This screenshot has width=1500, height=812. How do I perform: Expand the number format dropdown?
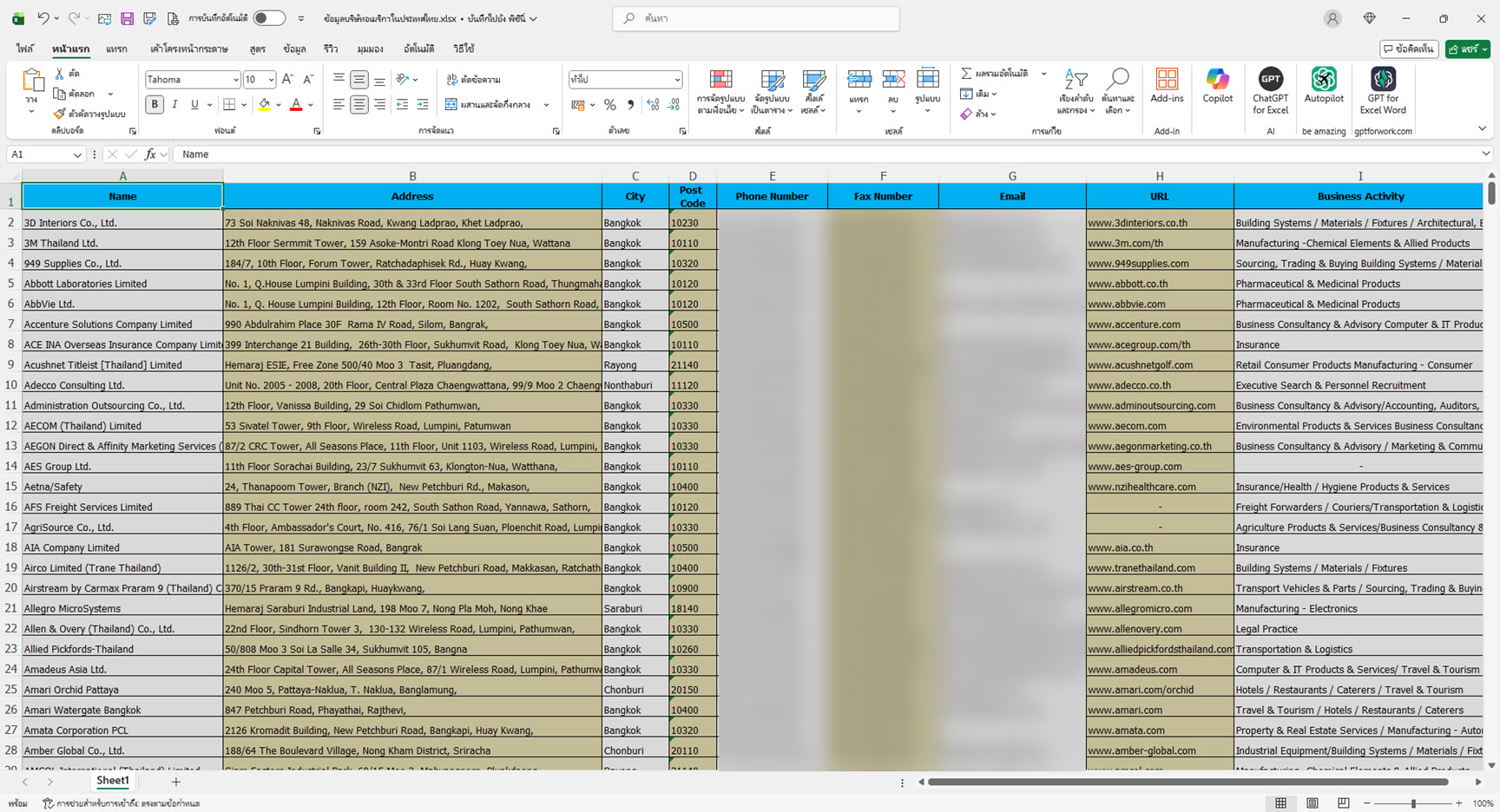click(677, 80)
